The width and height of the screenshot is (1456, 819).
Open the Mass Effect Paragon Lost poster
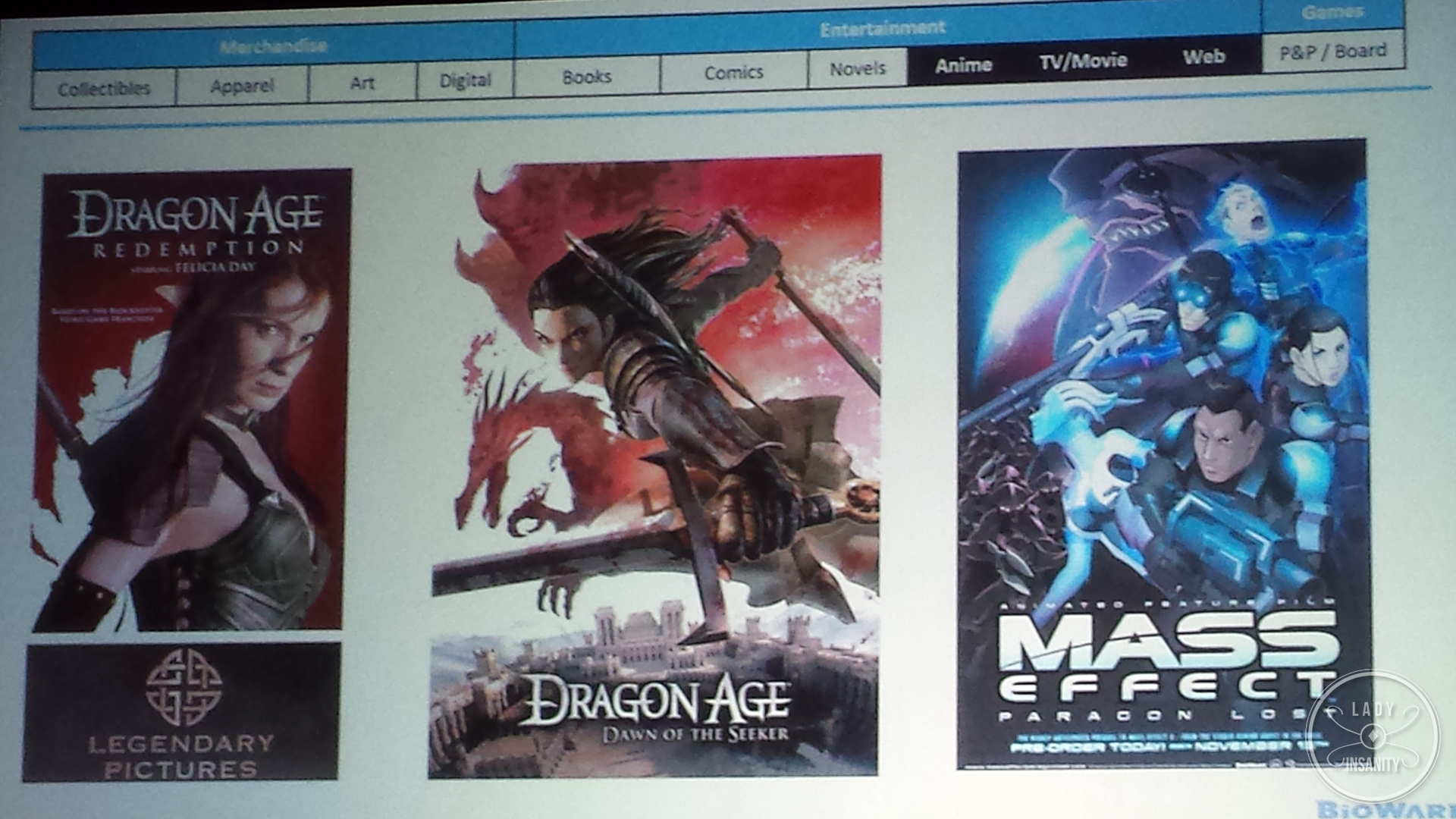click(x=1165, y=453)
